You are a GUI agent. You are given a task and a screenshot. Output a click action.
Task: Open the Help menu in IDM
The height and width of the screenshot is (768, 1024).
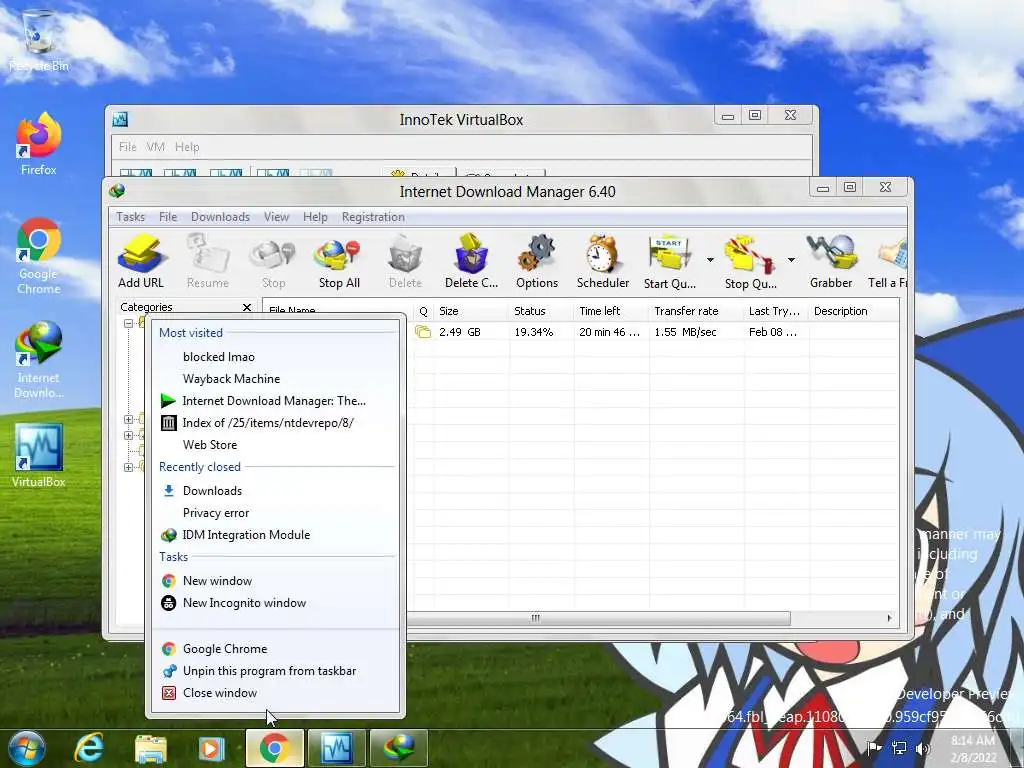(315, 217)
